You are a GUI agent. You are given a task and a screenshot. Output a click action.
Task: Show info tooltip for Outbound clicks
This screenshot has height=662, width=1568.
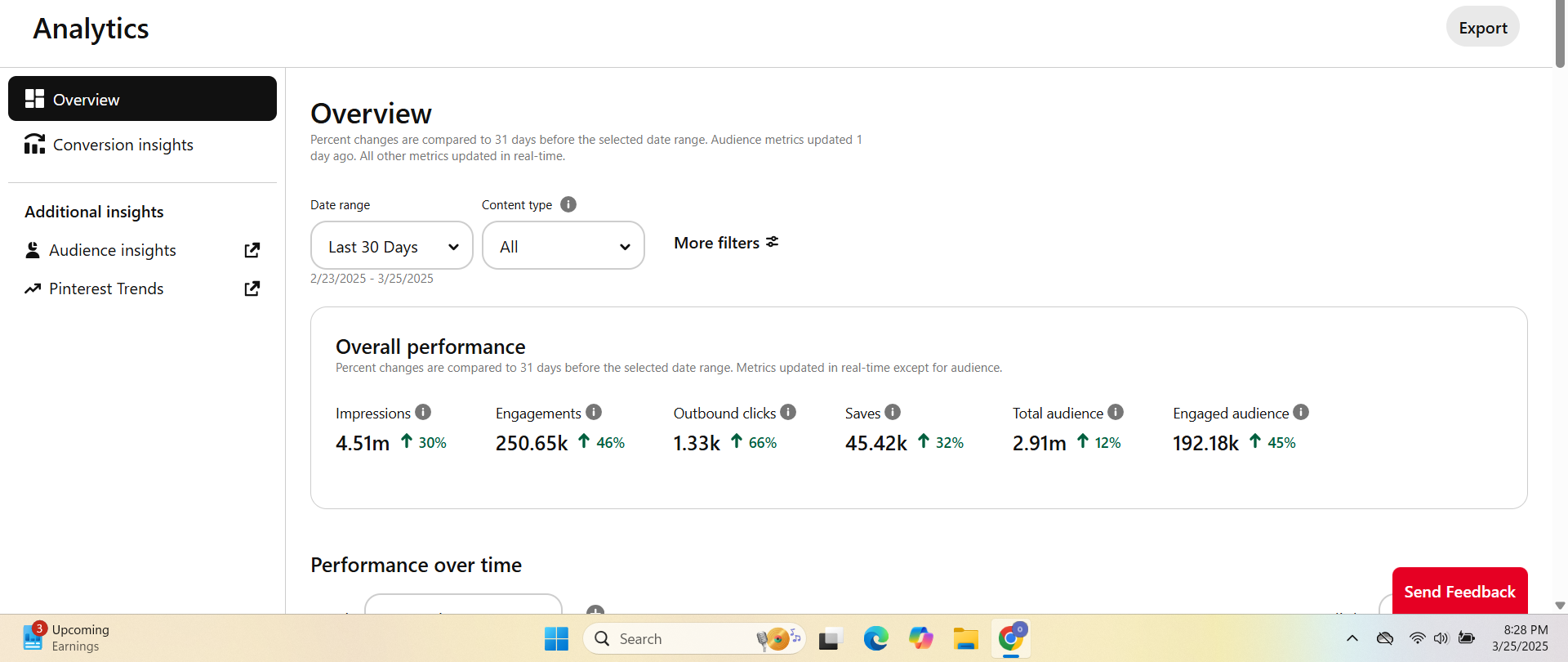[788, 412]
